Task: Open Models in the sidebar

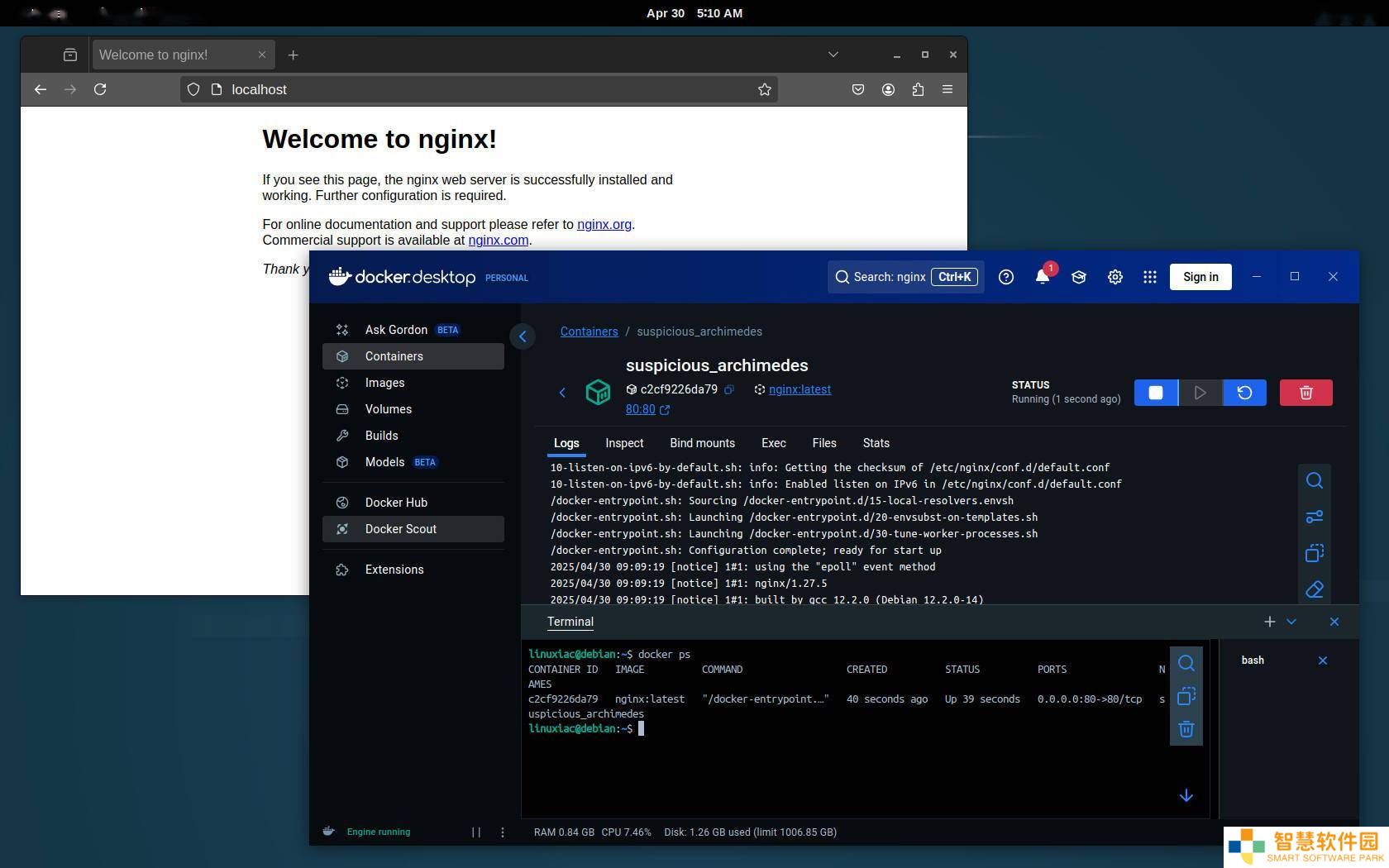Action: click(413, 462)
